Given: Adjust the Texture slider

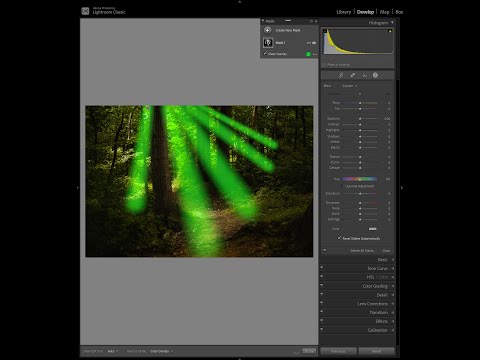Looking at the screenshot, I should click(x=360, y=157).
